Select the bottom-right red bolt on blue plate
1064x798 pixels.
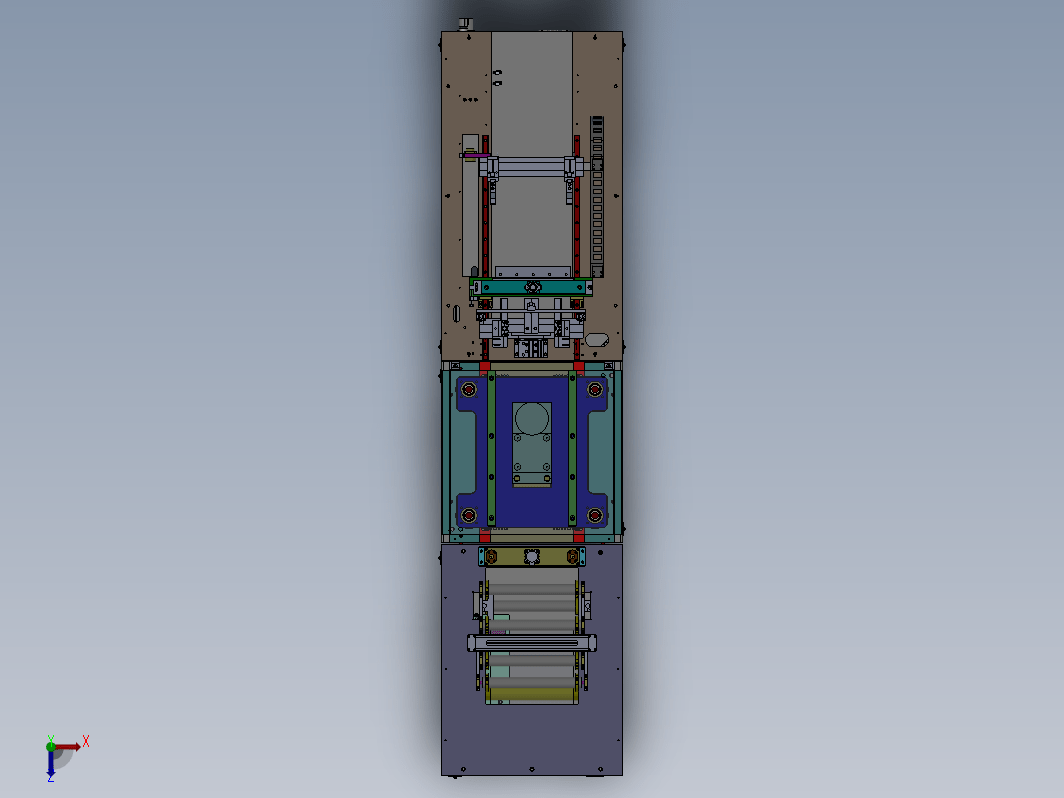pyautogui.click(x=594, y=515)
